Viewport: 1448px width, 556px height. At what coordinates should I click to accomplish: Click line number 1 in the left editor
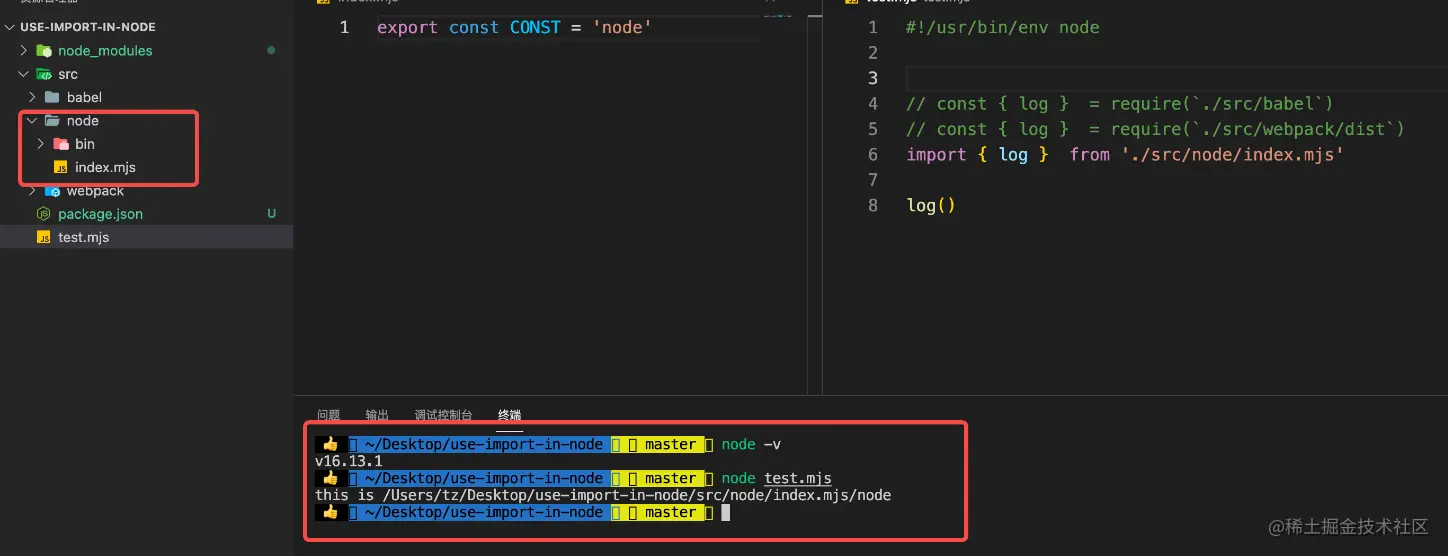[x=344, y=27]
